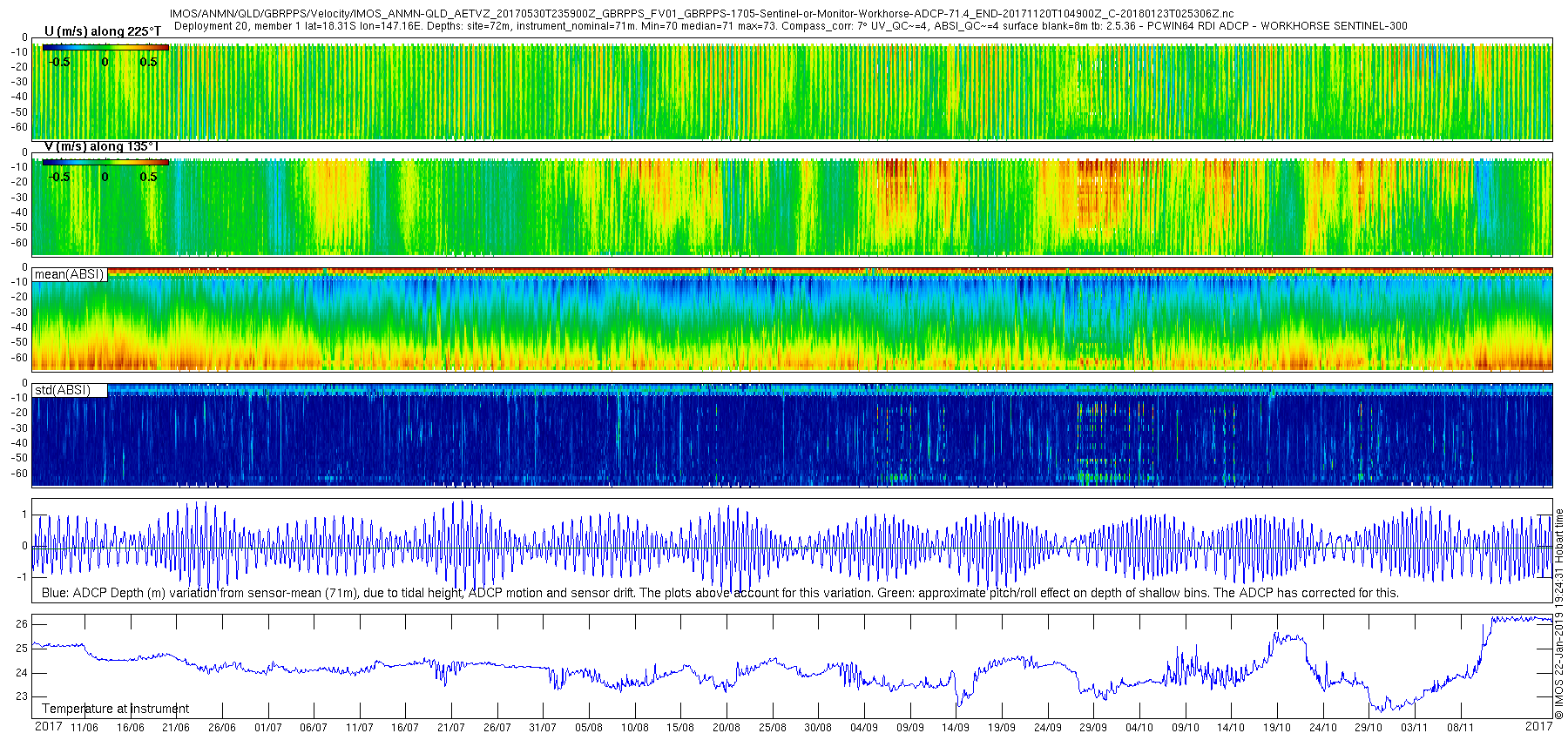This screenshot has height=740, width=1568.
Task: Click the 04/09 date tick label
Action: click(x=864, y=728)
